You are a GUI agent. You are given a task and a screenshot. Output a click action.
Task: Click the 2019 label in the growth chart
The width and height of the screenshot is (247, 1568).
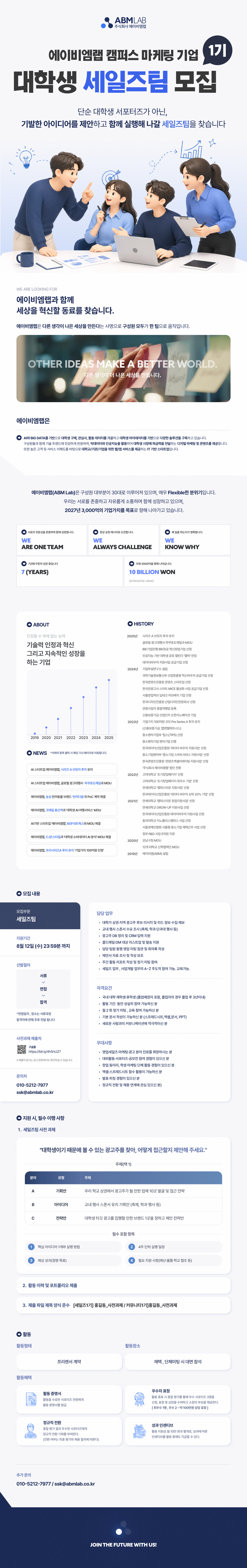[35, 738]
